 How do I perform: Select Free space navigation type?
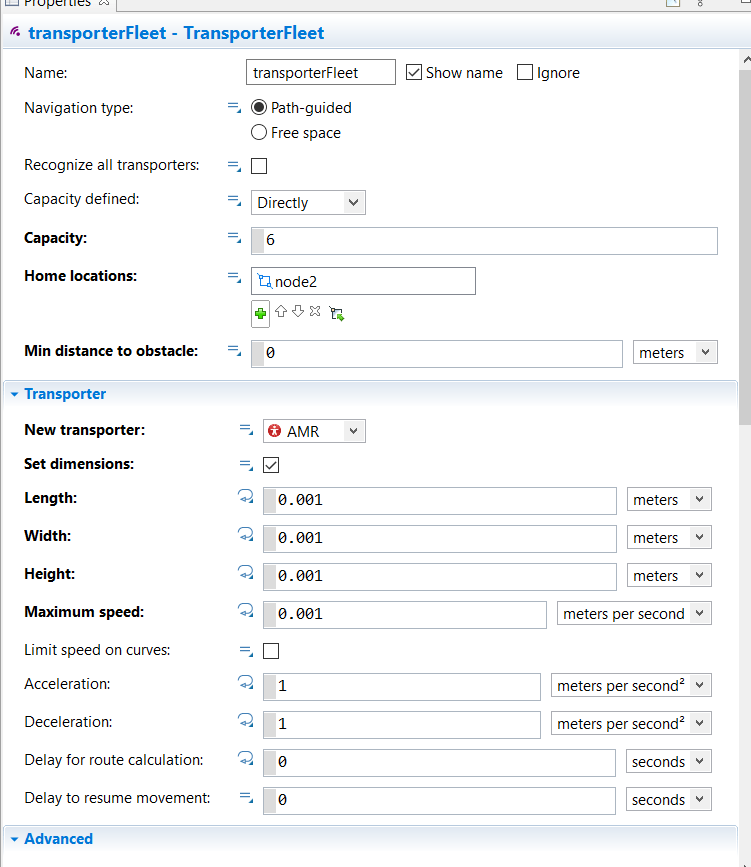point(259,133)
